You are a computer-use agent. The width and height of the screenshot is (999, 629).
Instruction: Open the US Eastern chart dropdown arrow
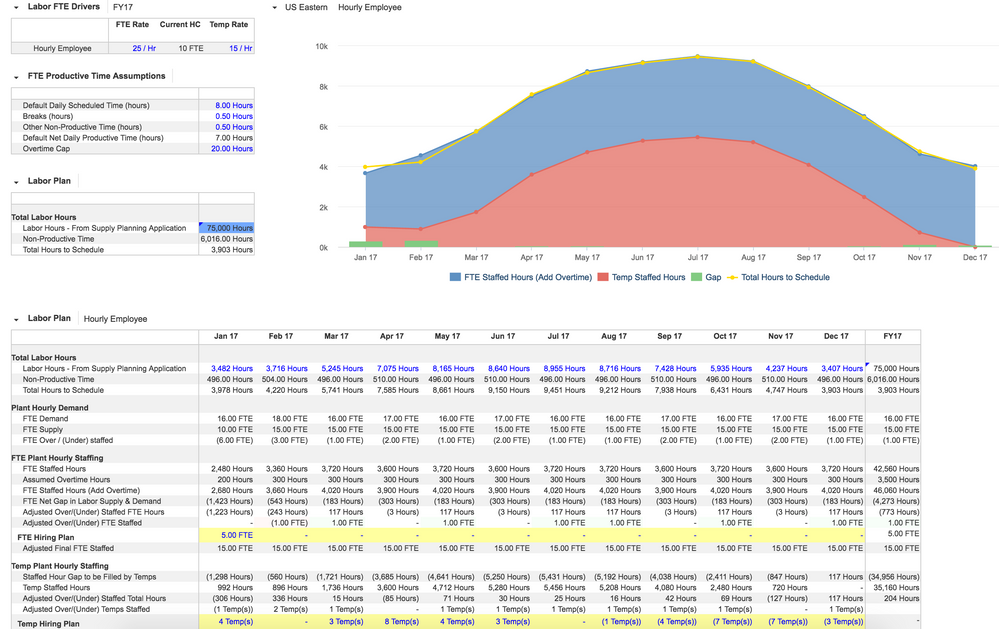pos(275,8)
